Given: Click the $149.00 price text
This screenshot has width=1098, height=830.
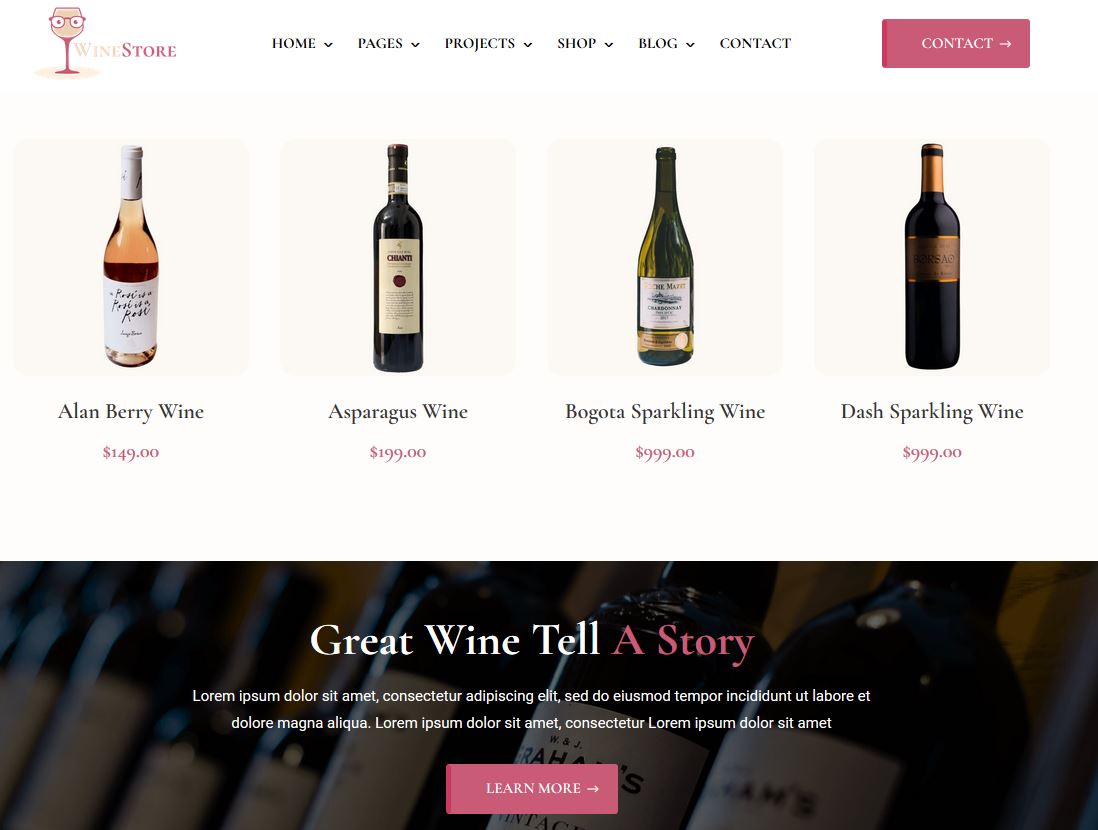Looking at the screenshot, I should click(131, 452).
